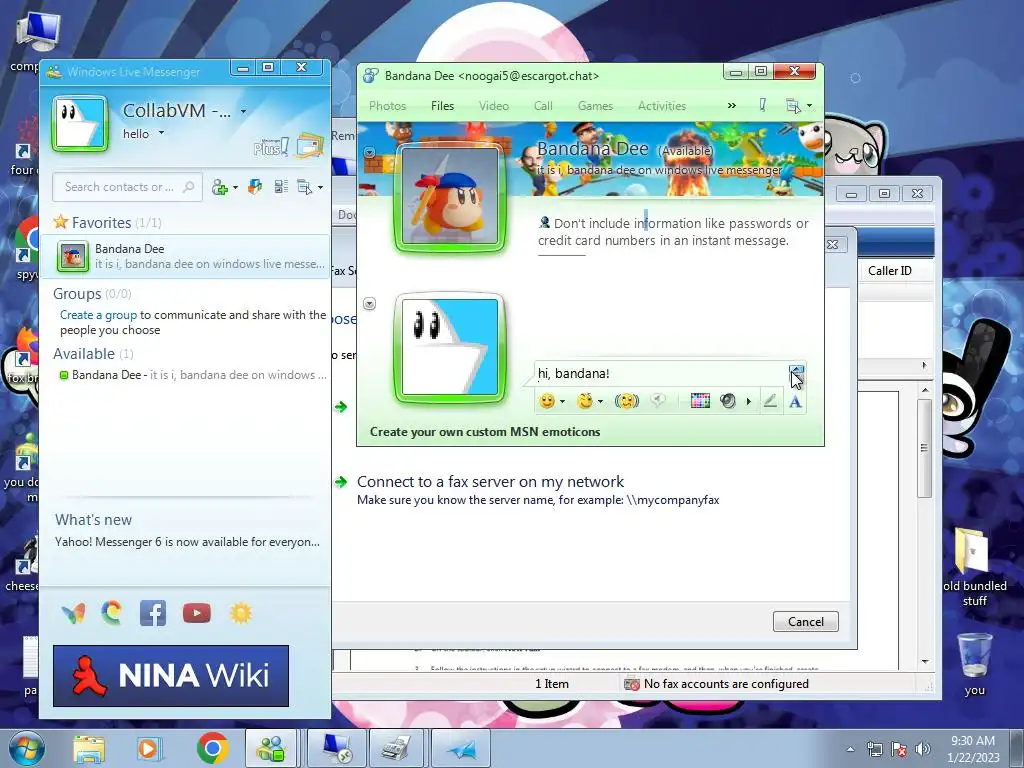This screenshot has height=768, width=1024.
Task: Select Bandana Dee under Available group
Action: [x=193, y=375]
